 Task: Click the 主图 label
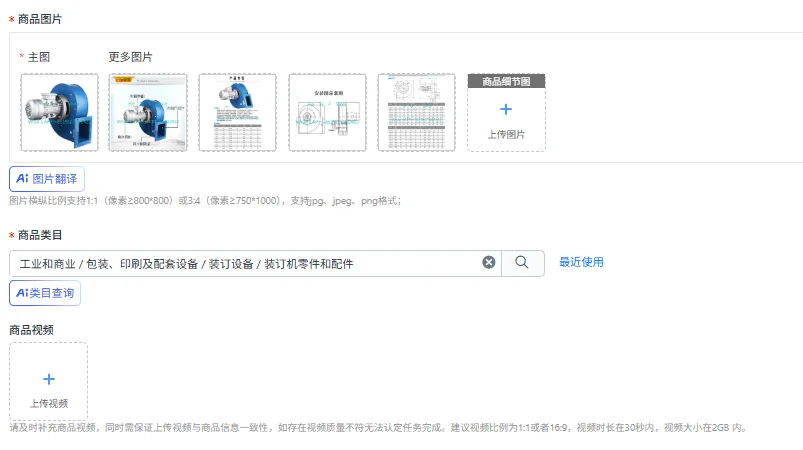(x=39, y=57)
